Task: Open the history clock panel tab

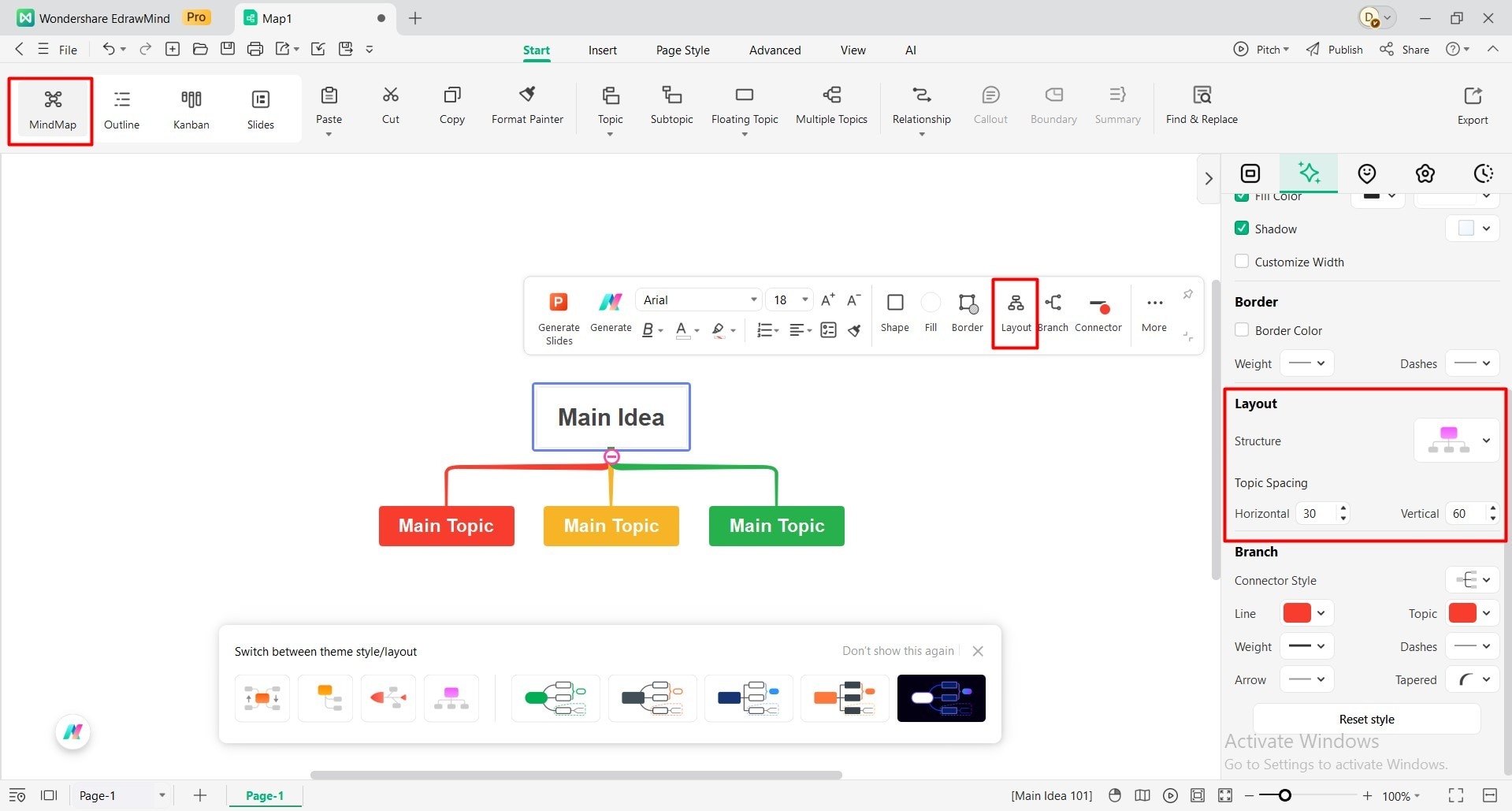Action: (1483, 173)
